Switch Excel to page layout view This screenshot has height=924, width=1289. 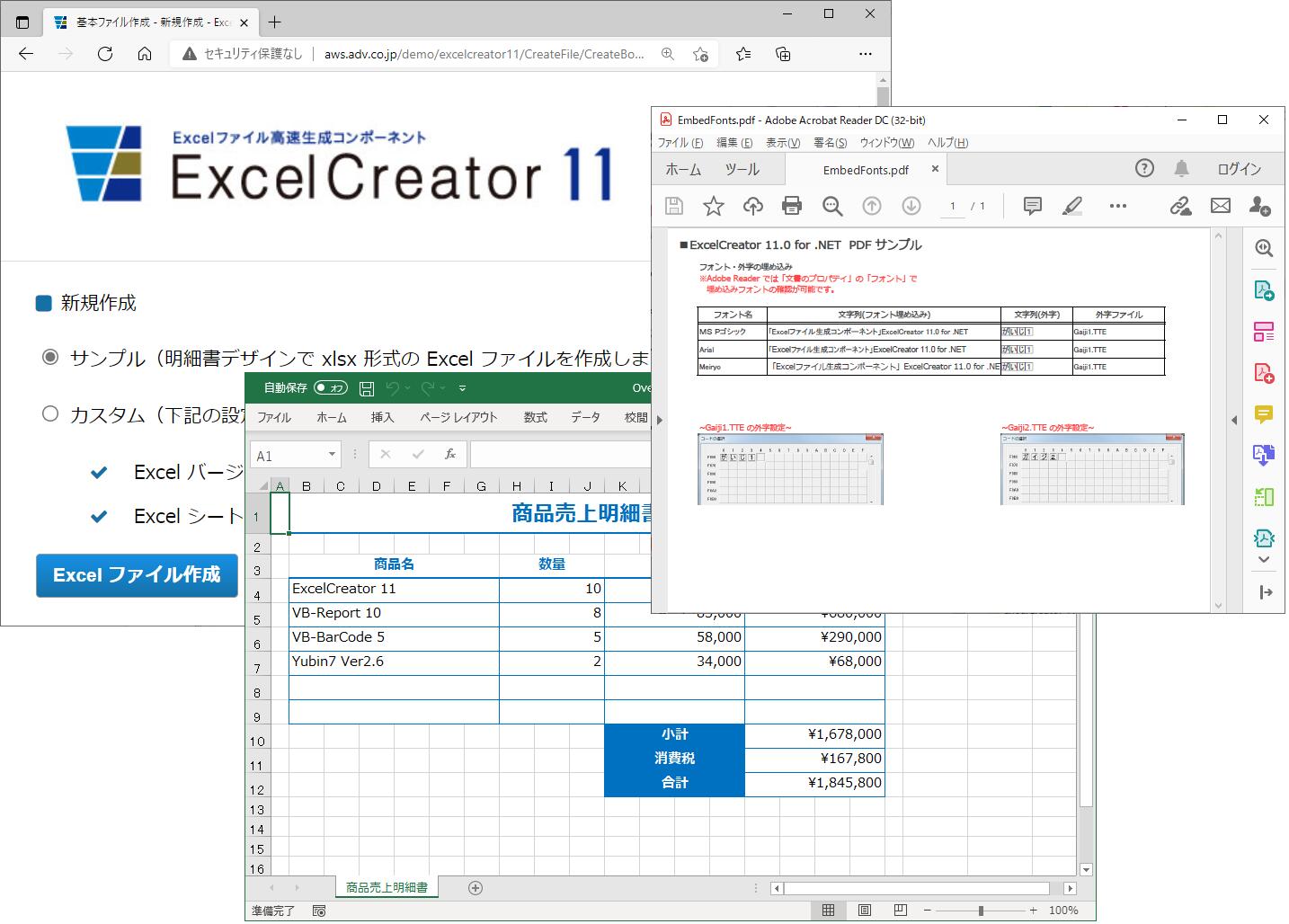[x=864, y=911]
